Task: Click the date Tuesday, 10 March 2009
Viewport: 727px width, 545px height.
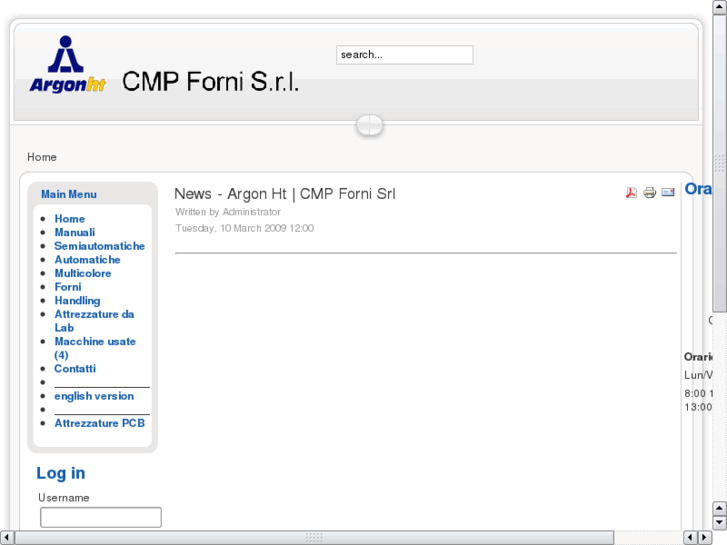Action: pos(244,228)
